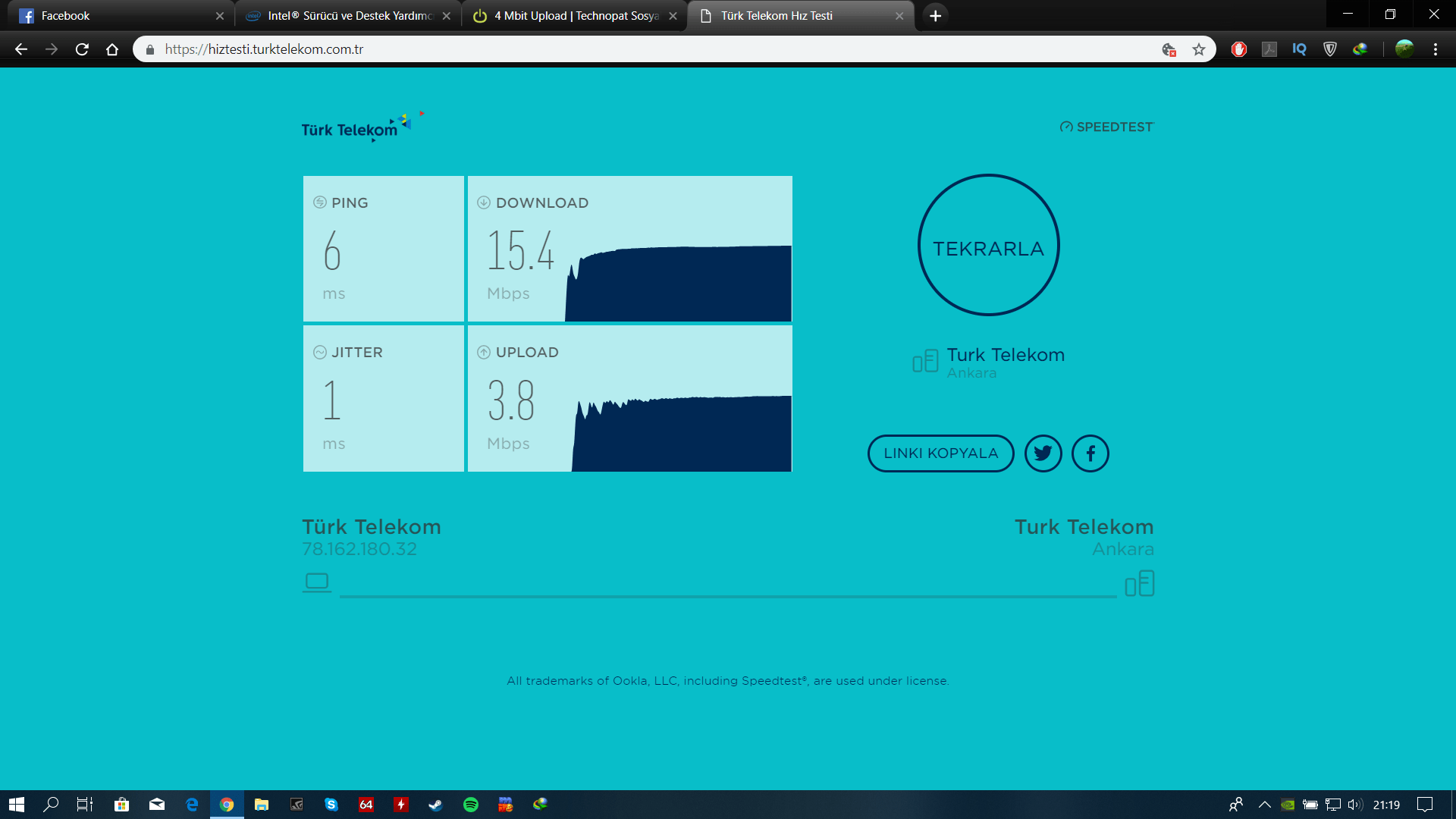Reload the speed test page
The height and width of the screenshot is (819, 1456).
point(82,49)
